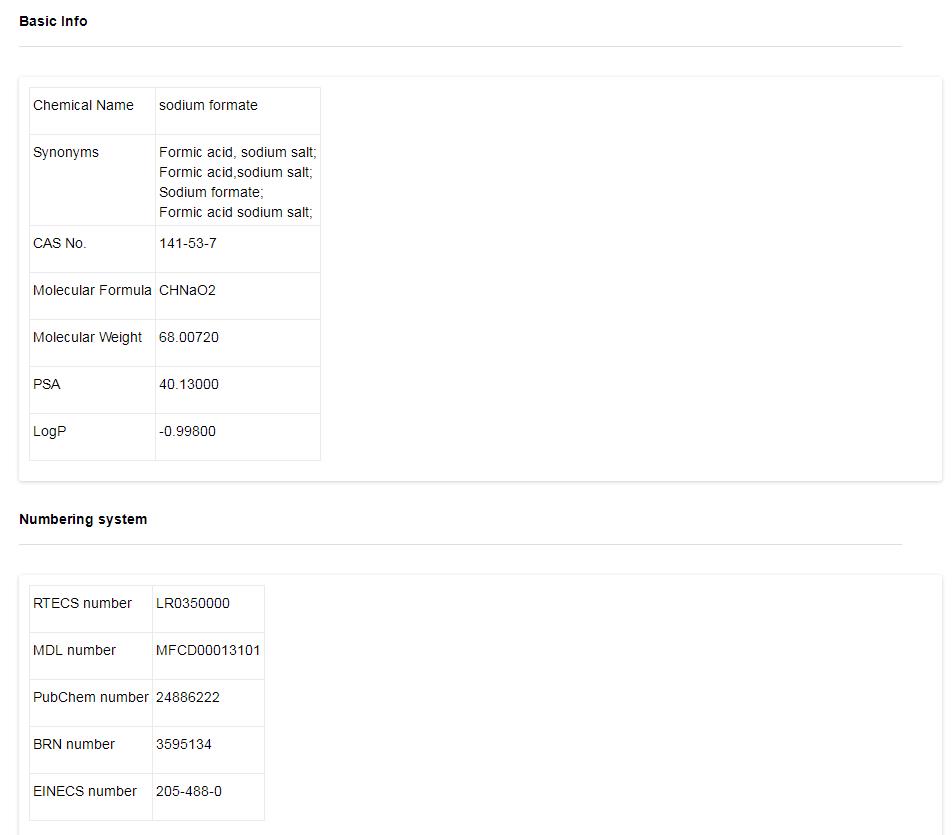Click the LogP value -0.99800
The width and height of the screenshot is (952, 835).
tap(187, 431)
